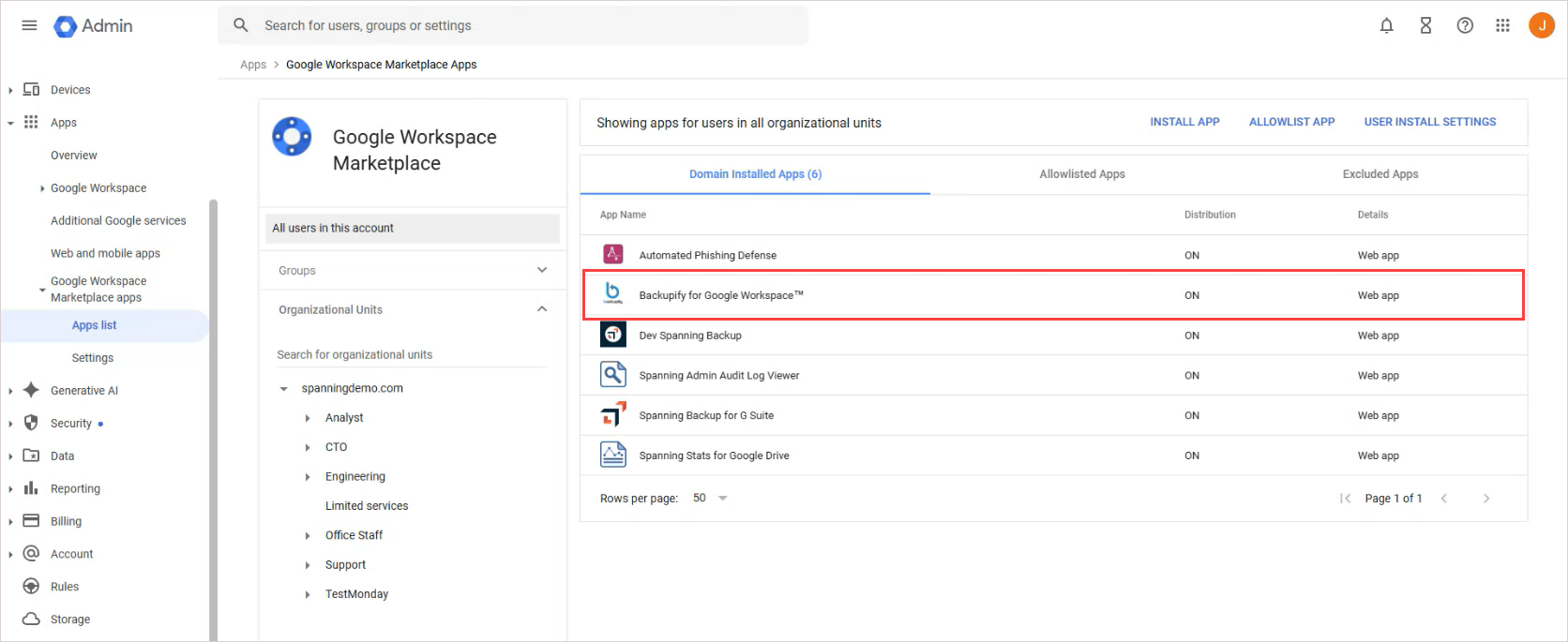
Task: Click the Apps breadcrumb link
Action: point(253,65)
